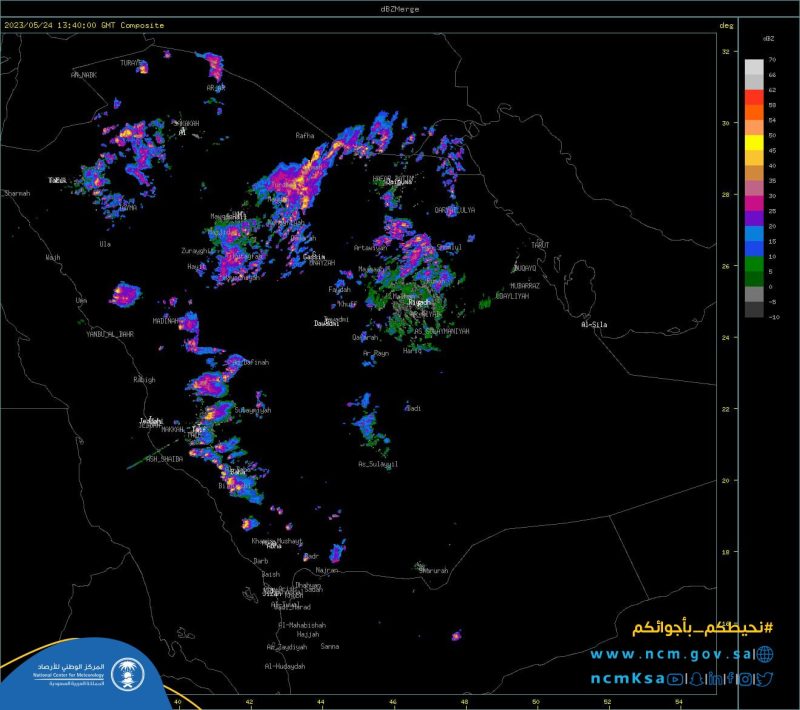The image size is (800, 710).
Task: Click the ncmKsa social handle text
Action: [x=626, y=680]
